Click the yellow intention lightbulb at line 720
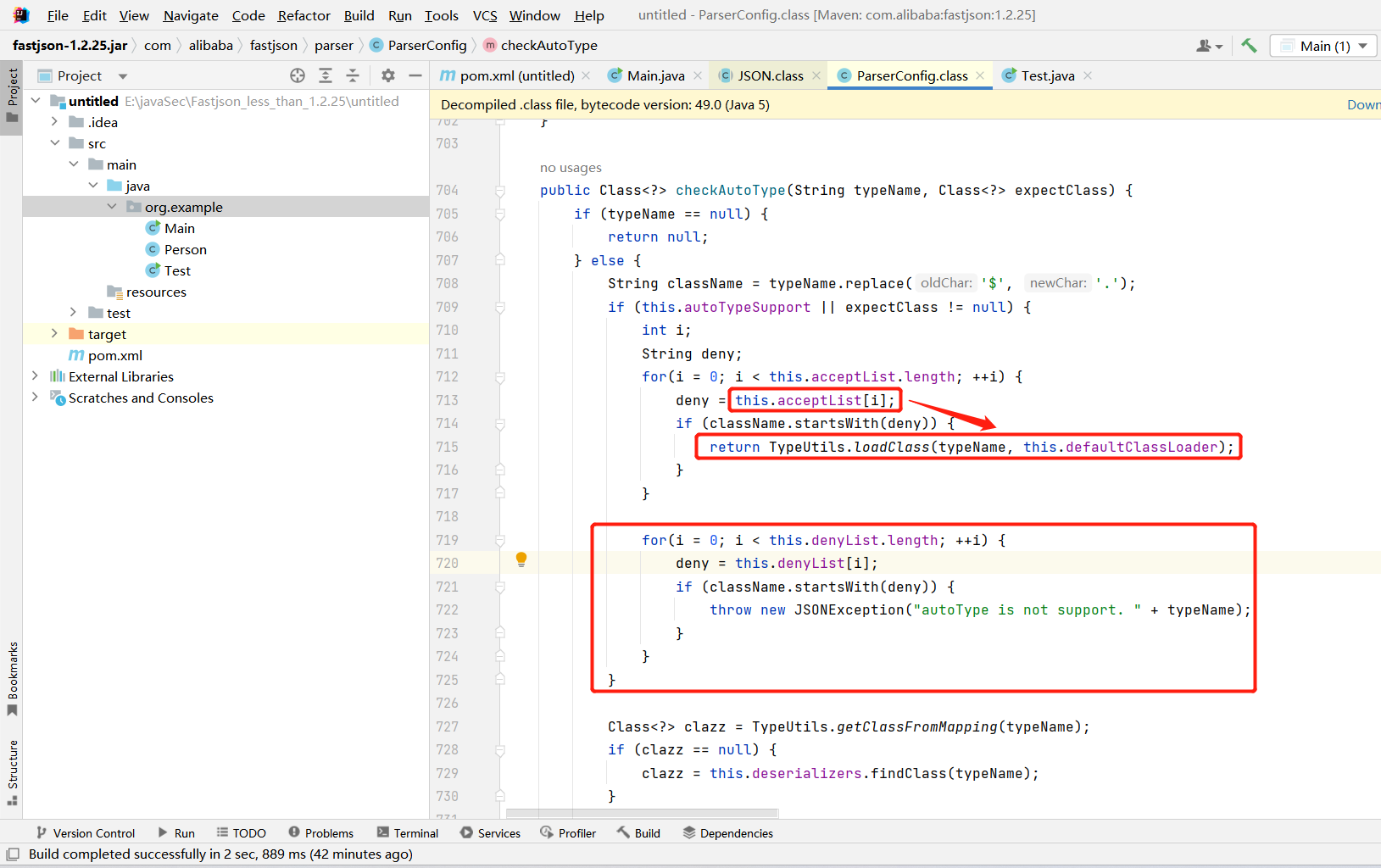The height and width of the screenshot is (868, 1381). (x=521, y=559)
